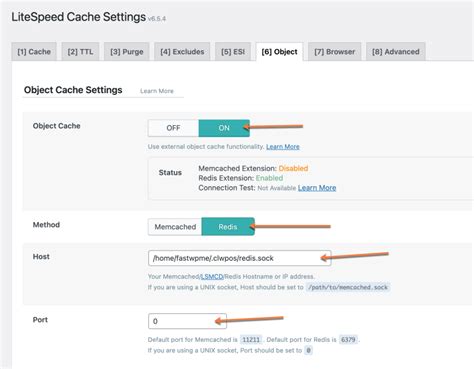The height and width of the screenshot is (369, 474).
Task: Click the version v6.5.4 label
Action: [157, 19]
